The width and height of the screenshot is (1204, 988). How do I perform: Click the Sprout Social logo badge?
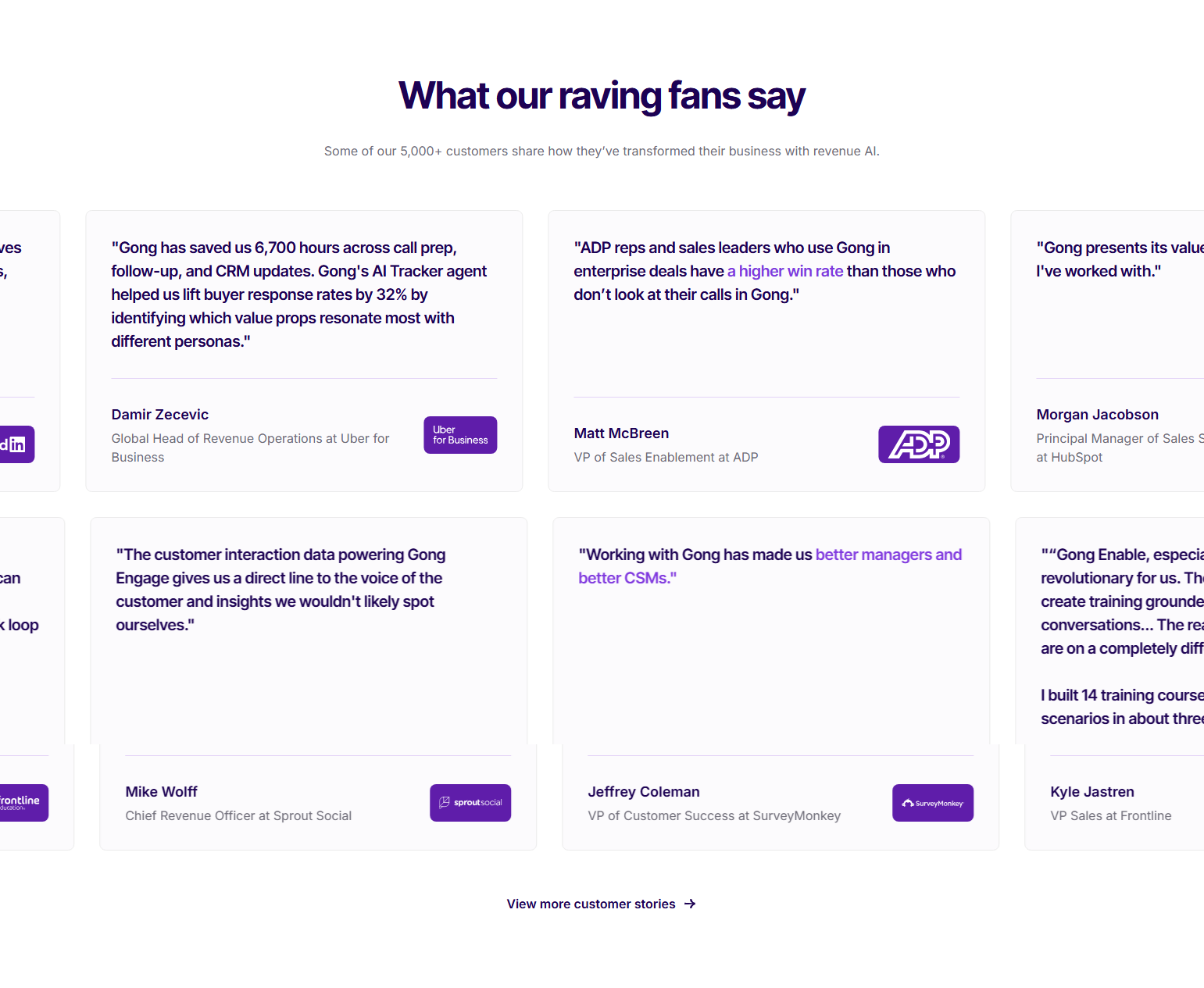[x=470, y=802]
